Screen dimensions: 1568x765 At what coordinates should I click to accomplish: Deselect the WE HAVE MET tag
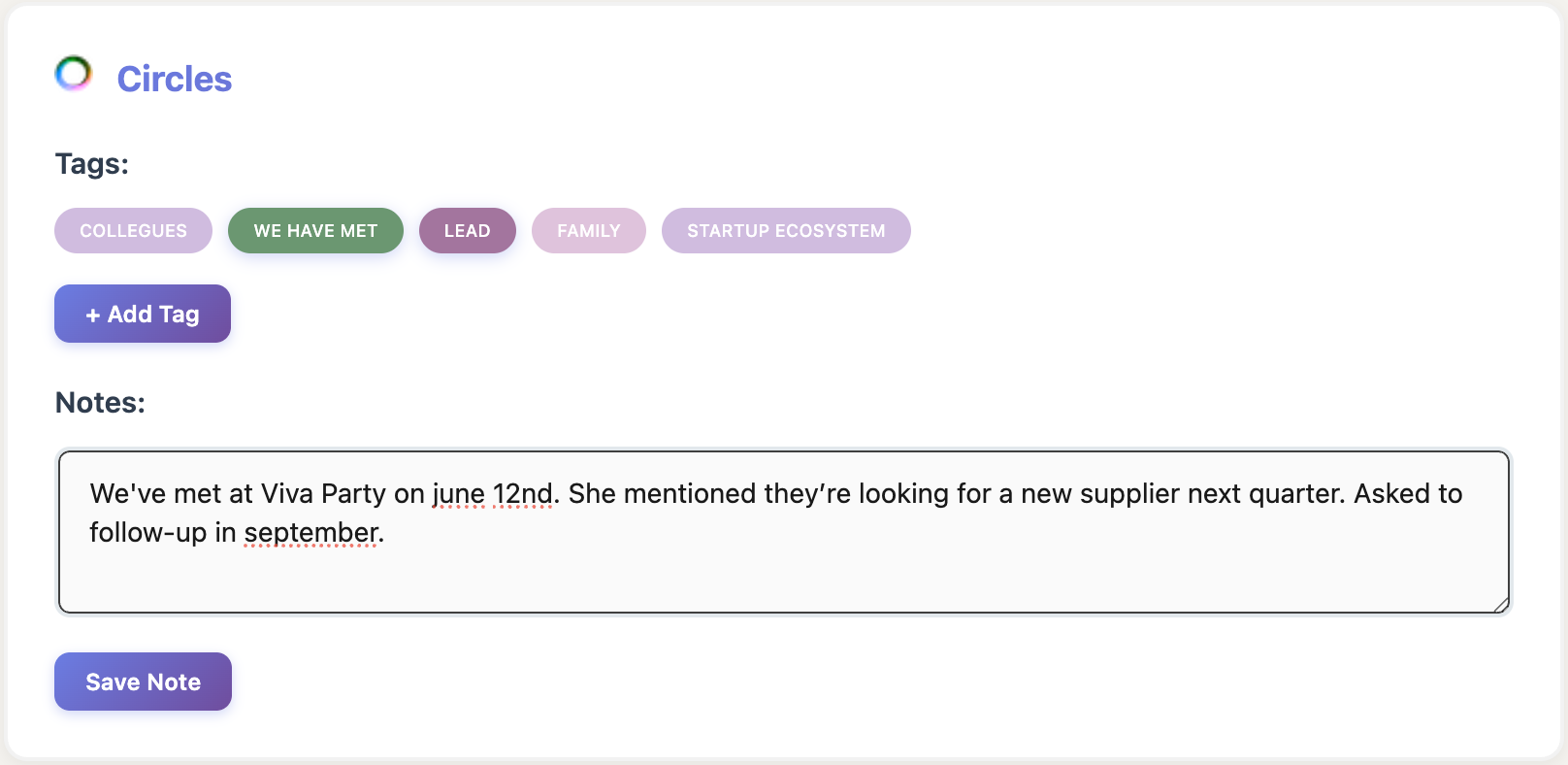pos(315,231)
